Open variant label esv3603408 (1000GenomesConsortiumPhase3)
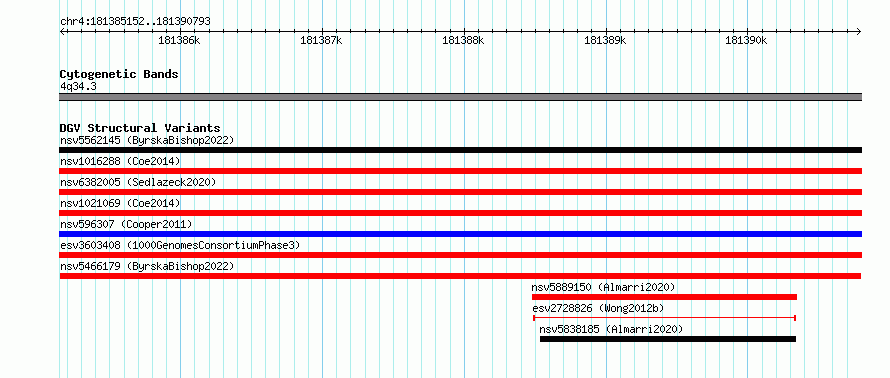The height and width of the screenshot is (378, 890). tap(180, 245)
